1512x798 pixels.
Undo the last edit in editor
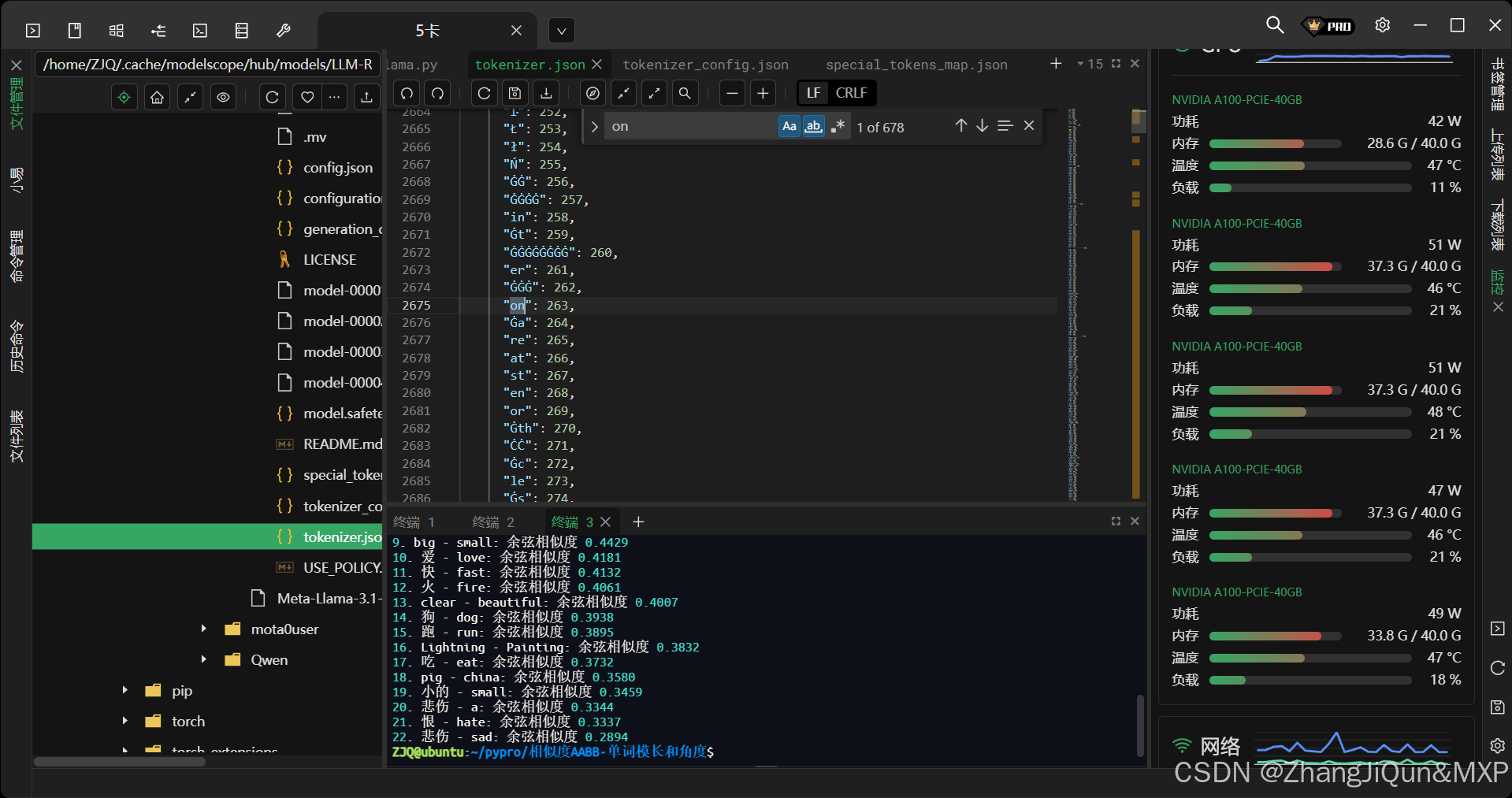407,93
